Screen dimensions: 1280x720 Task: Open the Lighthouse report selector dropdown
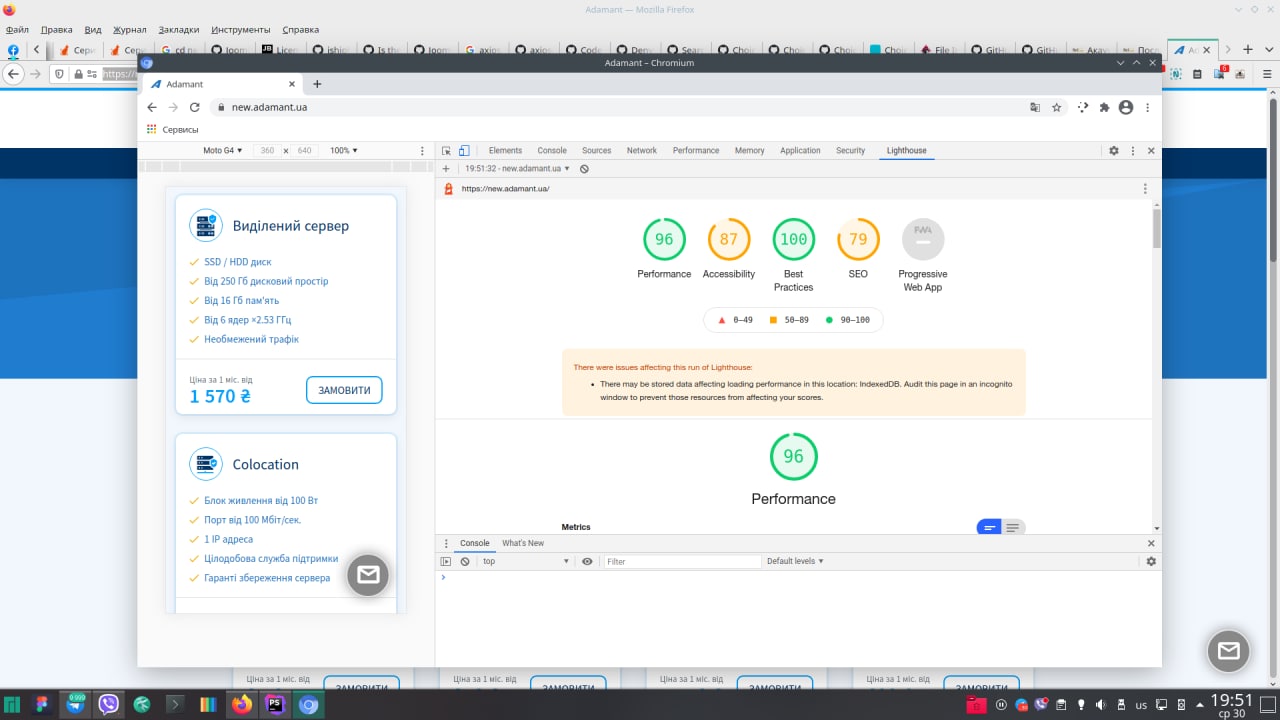tap(517, 169)
